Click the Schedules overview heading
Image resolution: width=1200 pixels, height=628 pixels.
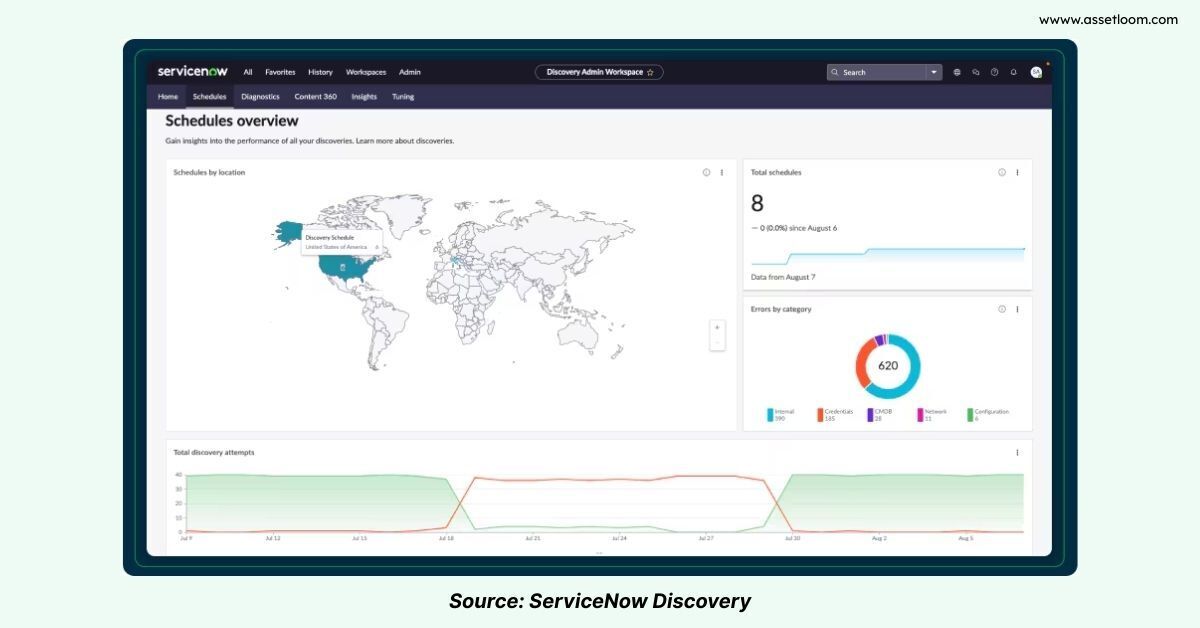[232, 121]
